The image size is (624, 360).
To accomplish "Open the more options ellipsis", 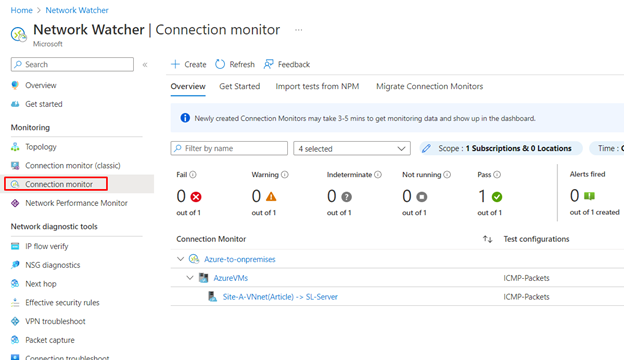I will 298,30.
